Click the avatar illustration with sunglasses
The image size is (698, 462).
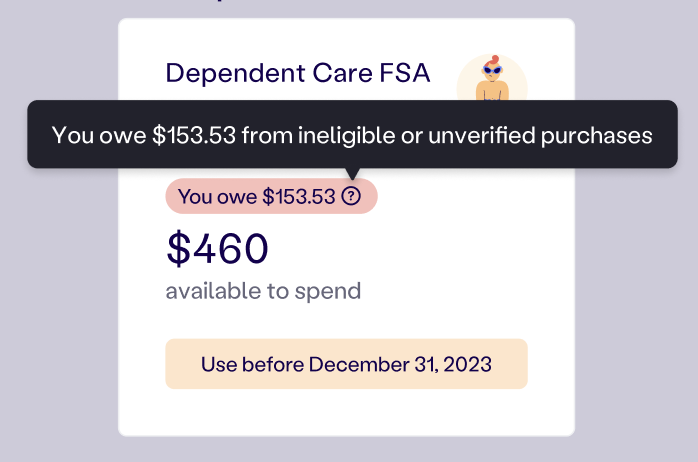coord(491,80)
